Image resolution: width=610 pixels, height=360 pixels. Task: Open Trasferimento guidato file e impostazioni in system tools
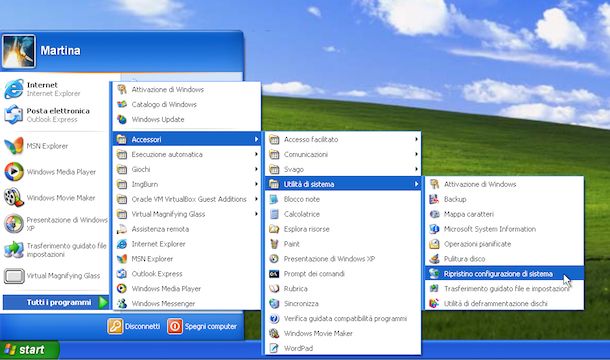pyautogui.click(x=504, y=289)
